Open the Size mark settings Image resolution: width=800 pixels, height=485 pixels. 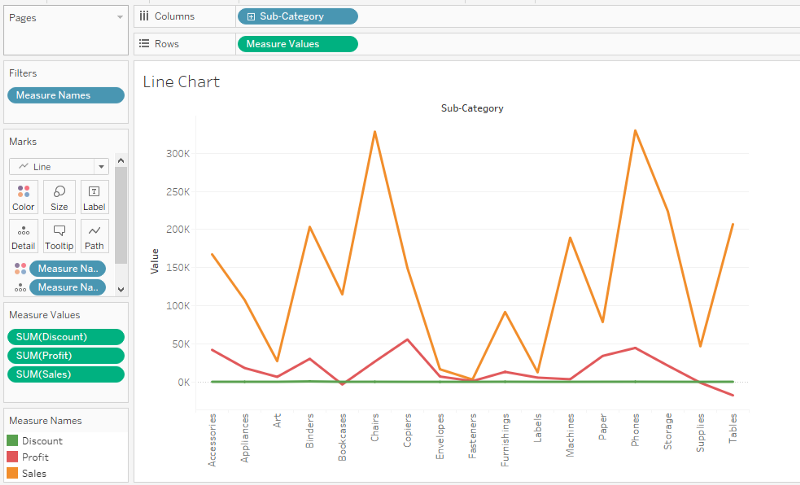(59, 197)
